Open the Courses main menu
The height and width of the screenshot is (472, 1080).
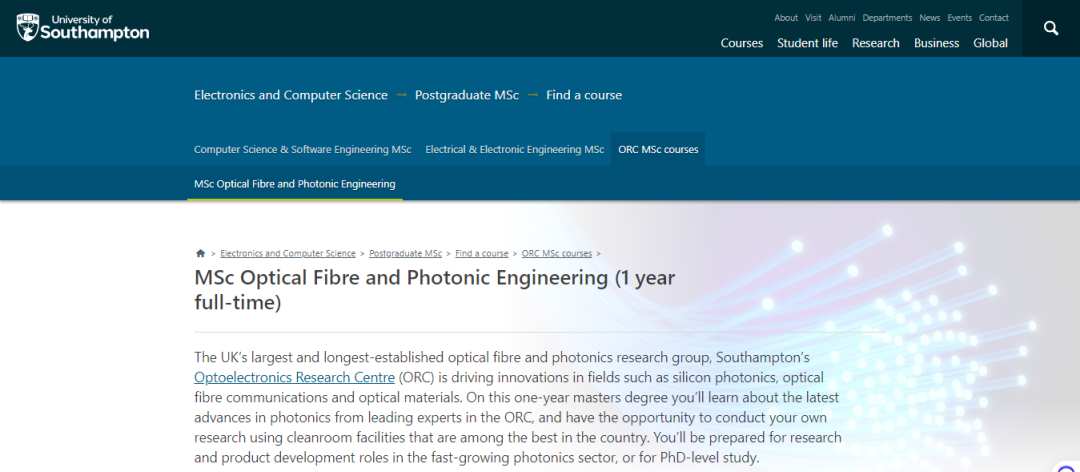741,43
